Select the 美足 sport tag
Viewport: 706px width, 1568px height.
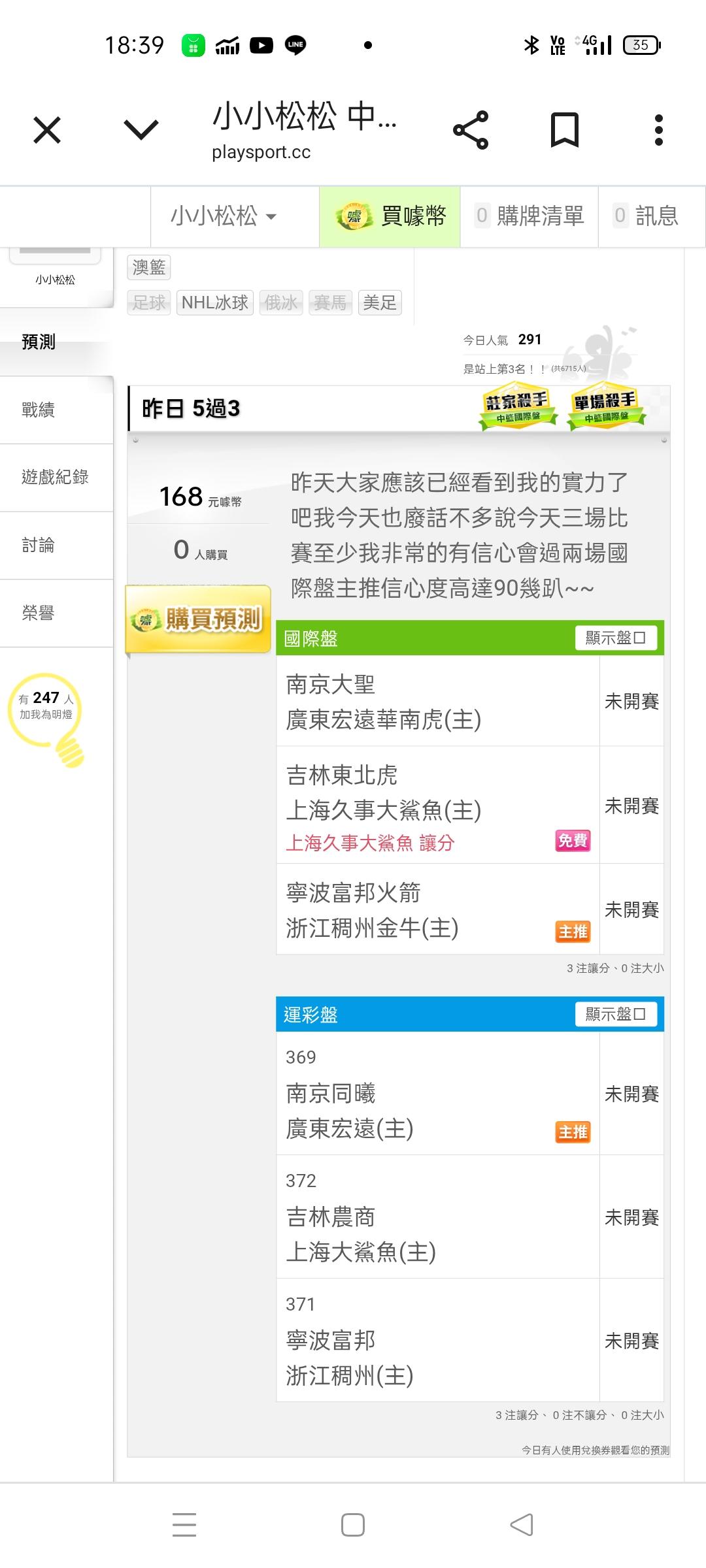(380, 303)
